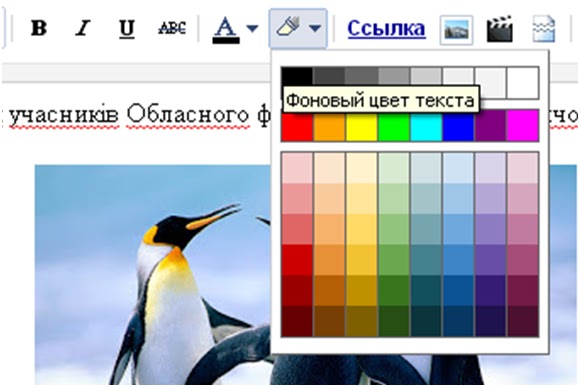This screenshot has width=580, height=387.
Task: Select bright green swatch
Action: [x=394, y=126]
